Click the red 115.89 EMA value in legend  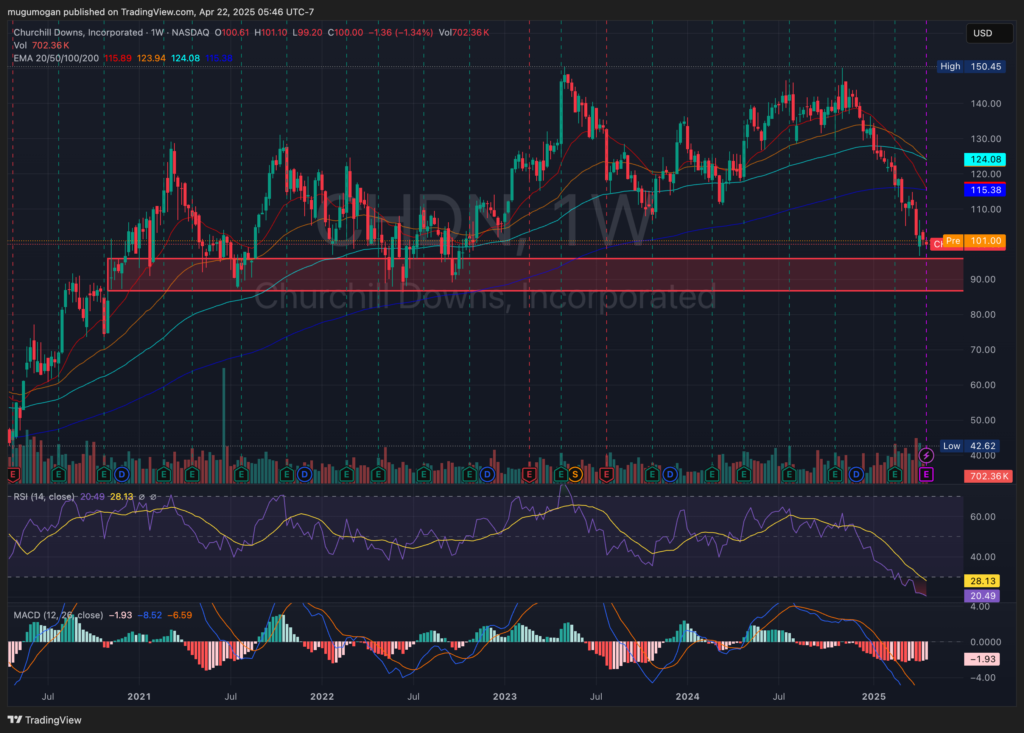118,58
